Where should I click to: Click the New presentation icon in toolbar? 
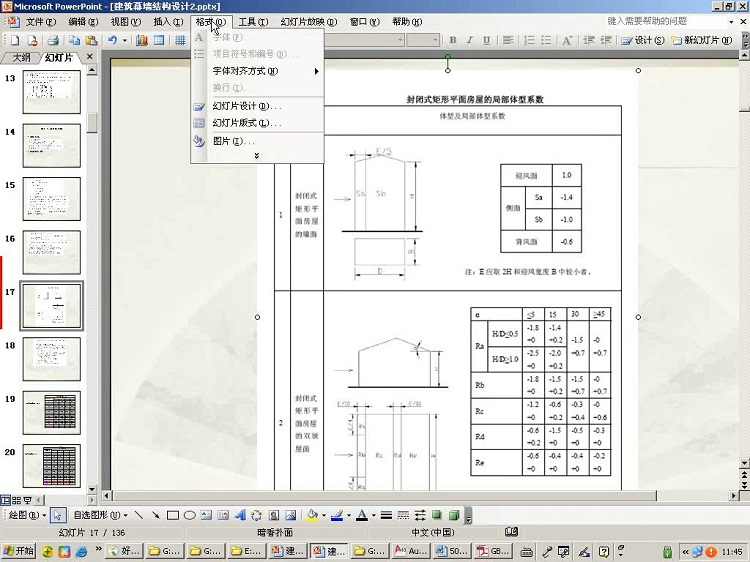(15, 40)
